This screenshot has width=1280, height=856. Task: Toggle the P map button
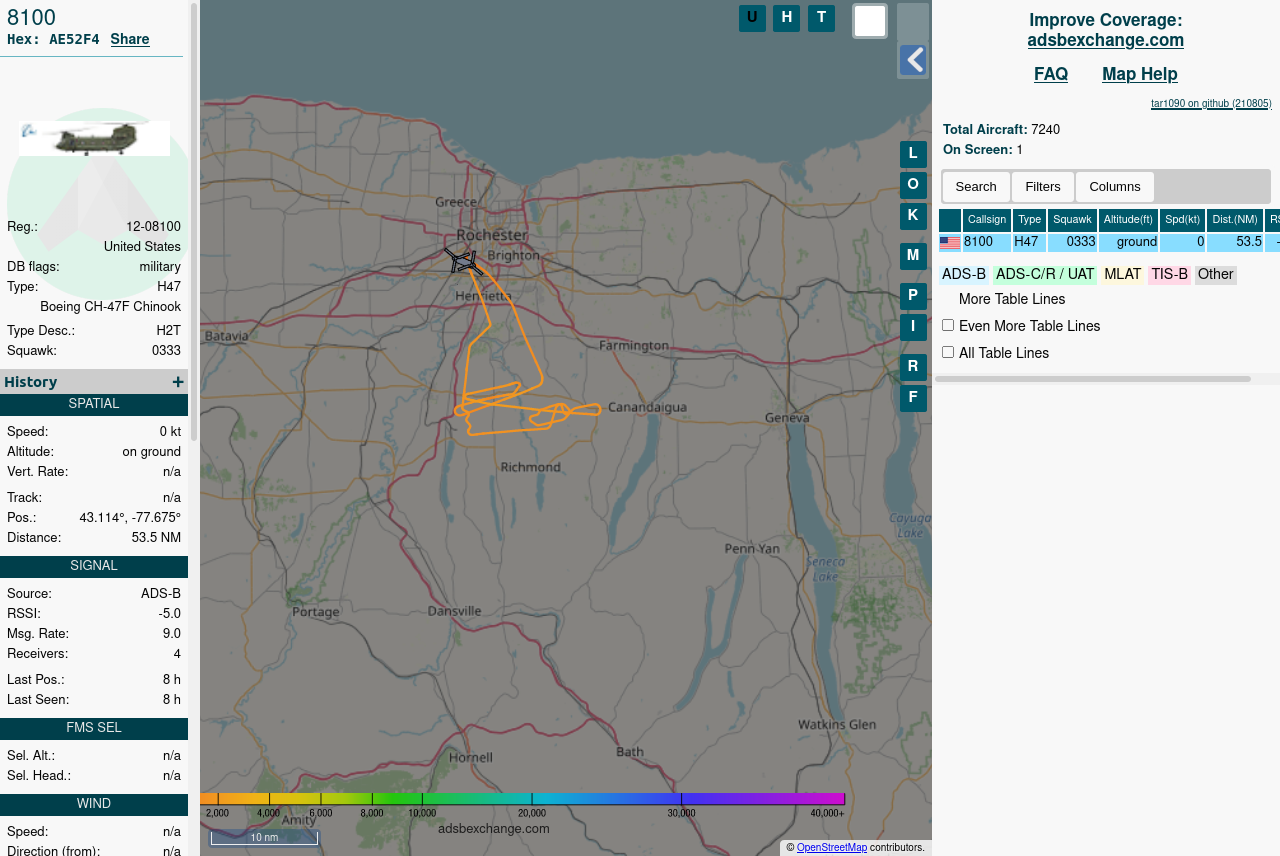pos(913,296)
